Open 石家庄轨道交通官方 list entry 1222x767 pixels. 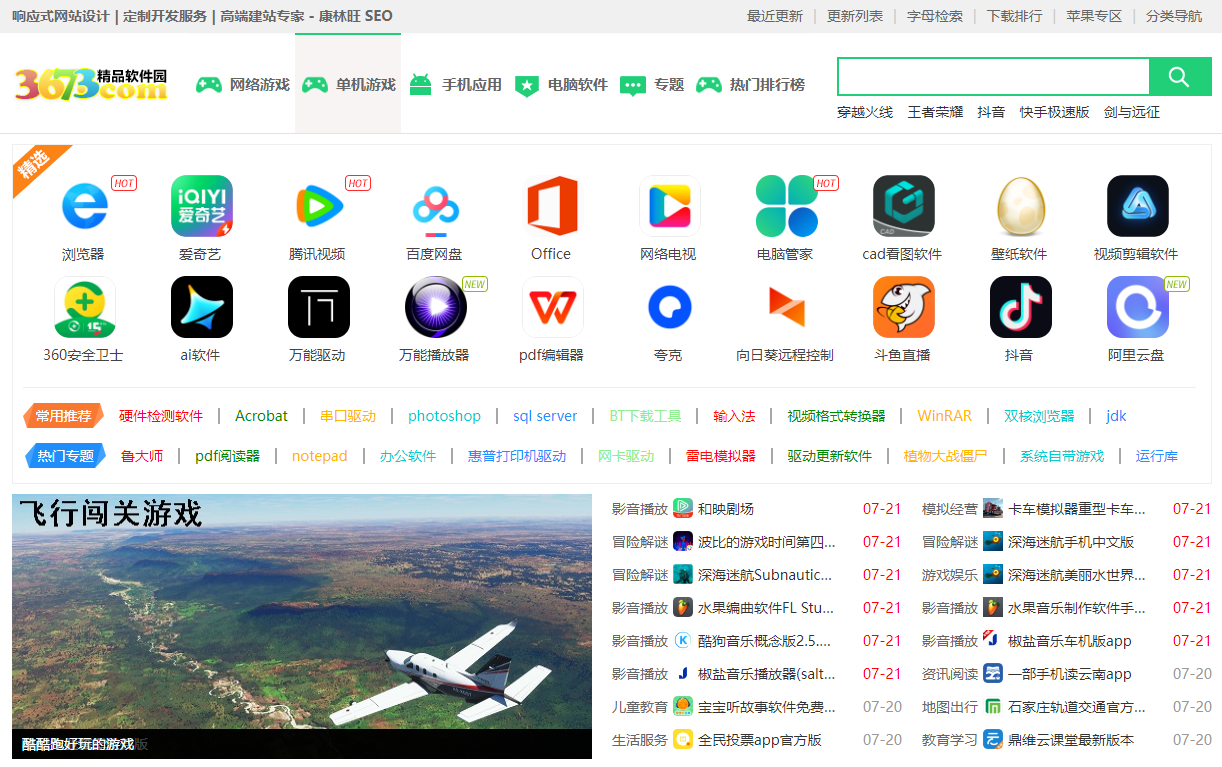(1076, 707)
